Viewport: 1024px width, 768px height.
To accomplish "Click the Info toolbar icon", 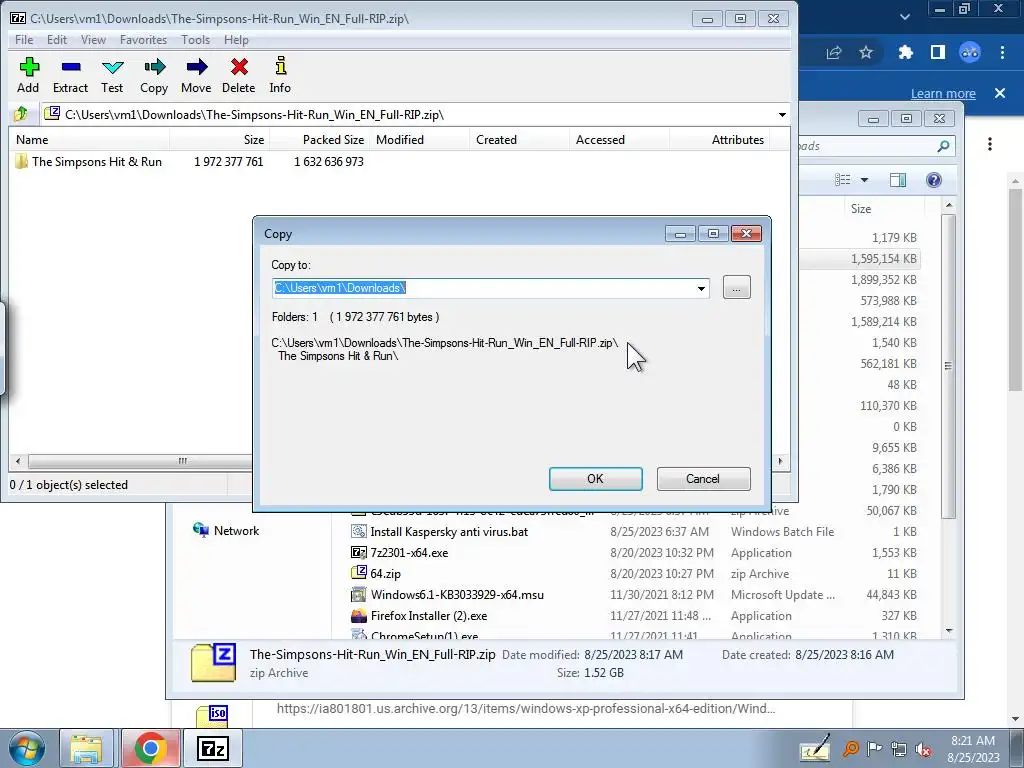I will click(x=280, y=66).
